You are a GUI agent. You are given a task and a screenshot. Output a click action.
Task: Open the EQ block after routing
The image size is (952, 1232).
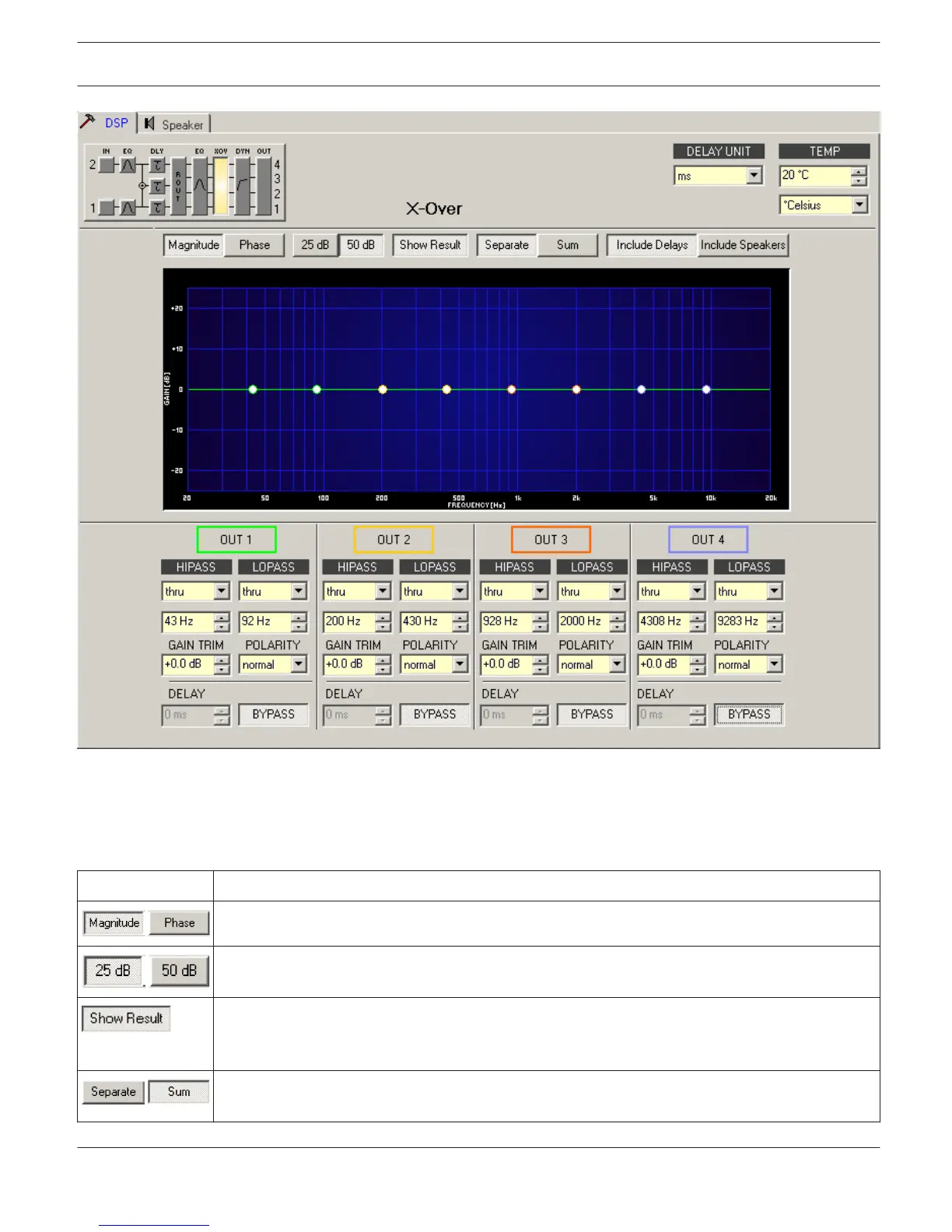[200, 186]
